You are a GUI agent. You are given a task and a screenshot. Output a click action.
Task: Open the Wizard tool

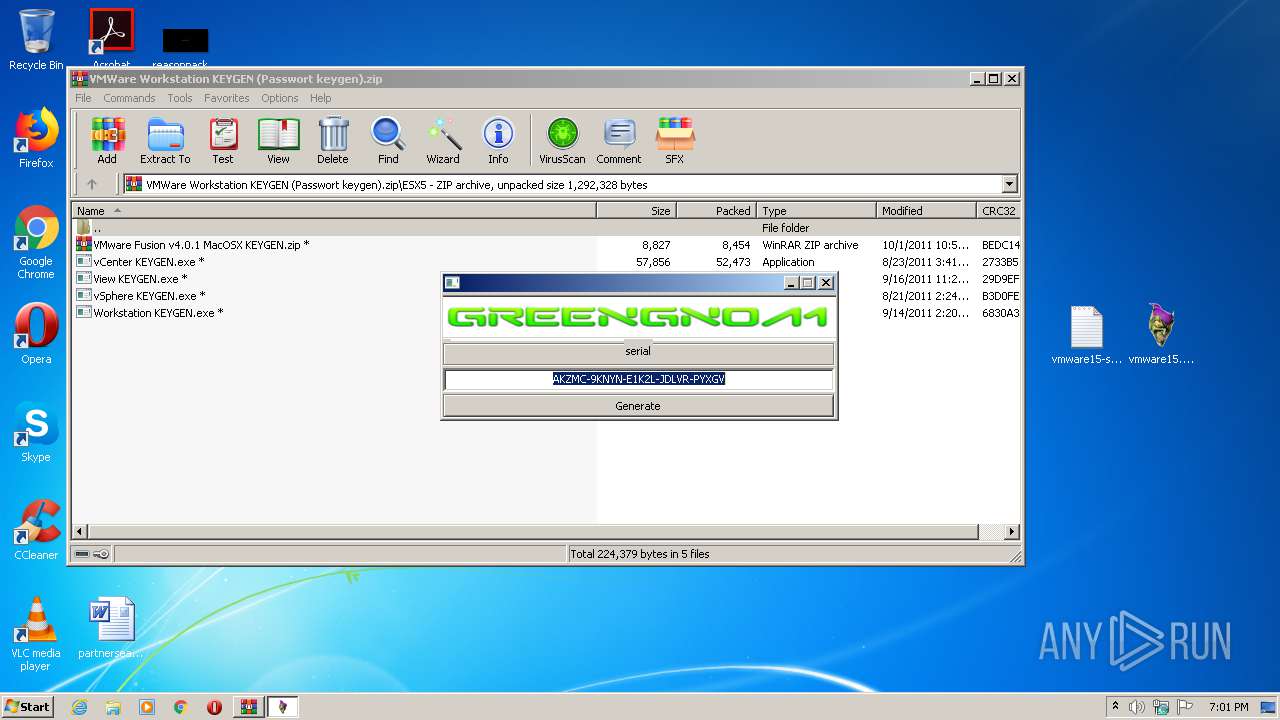443,141
